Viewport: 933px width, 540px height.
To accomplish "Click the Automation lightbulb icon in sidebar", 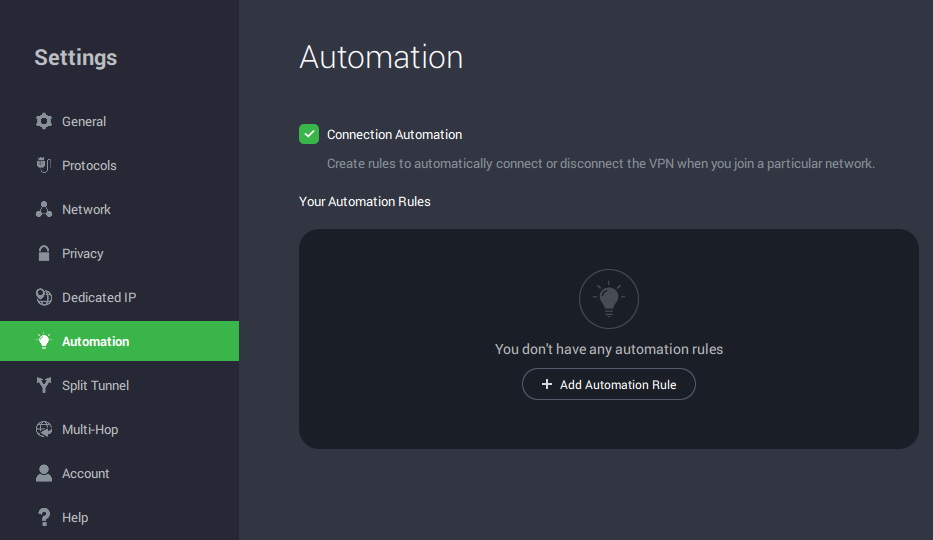I will pyautogui.click(x=43, y=341).
